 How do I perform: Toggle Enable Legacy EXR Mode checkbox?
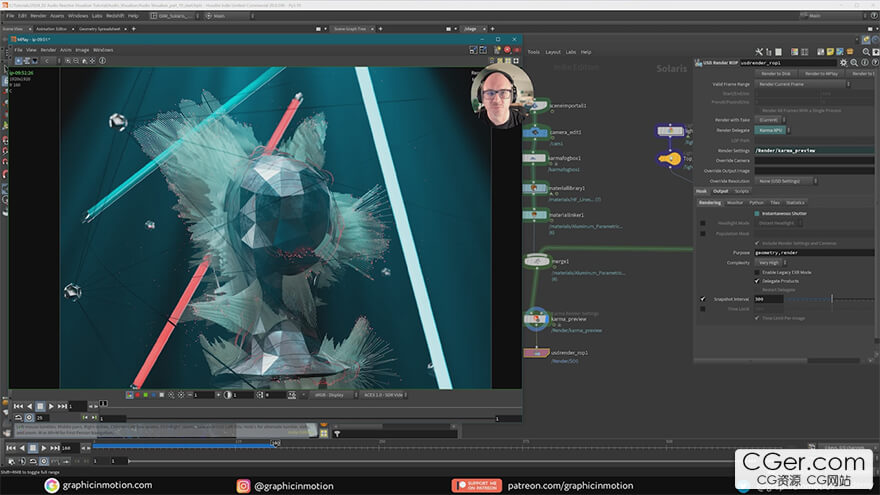coord(757,272)
